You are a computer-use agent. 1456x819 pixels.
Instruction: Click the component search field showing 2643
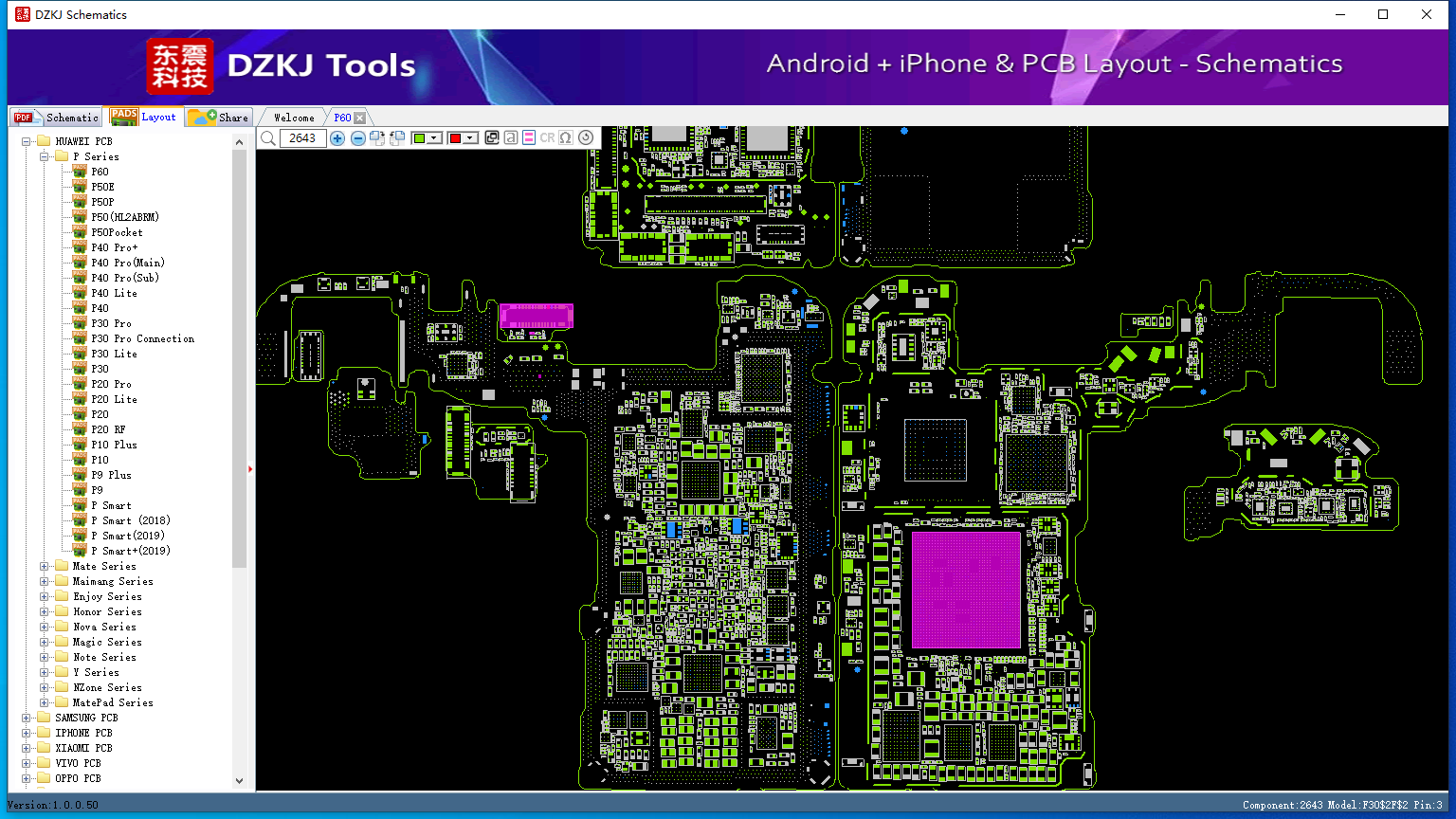(302, 138)
